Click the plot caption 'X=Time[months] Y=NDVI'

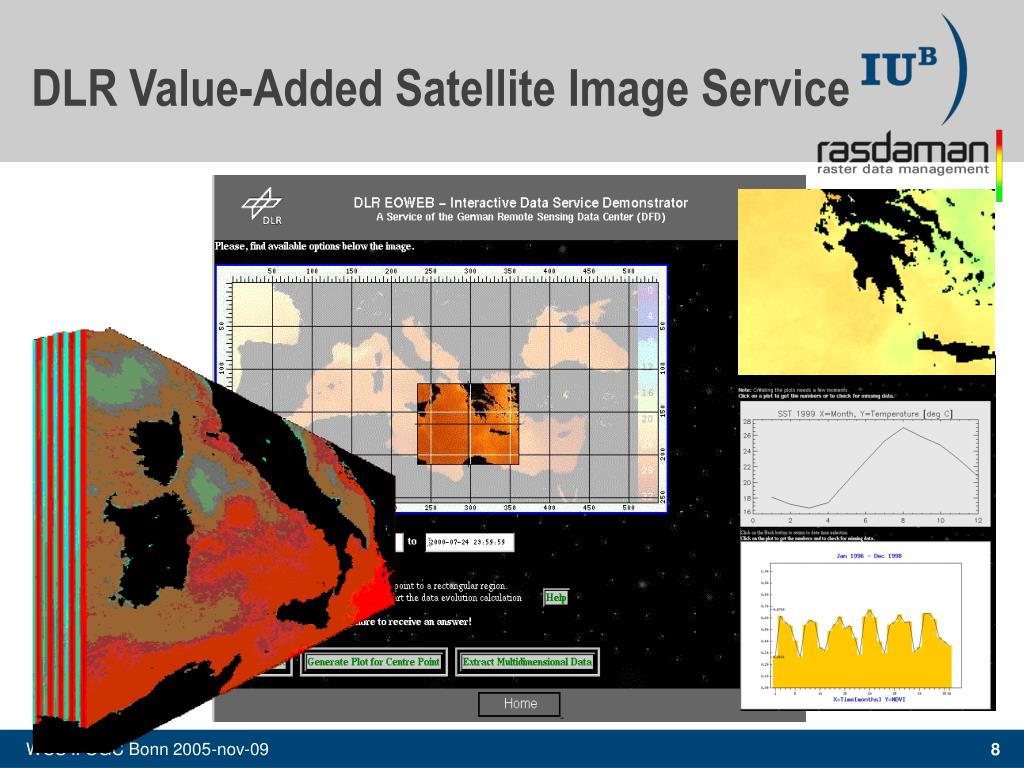point(869,699)
